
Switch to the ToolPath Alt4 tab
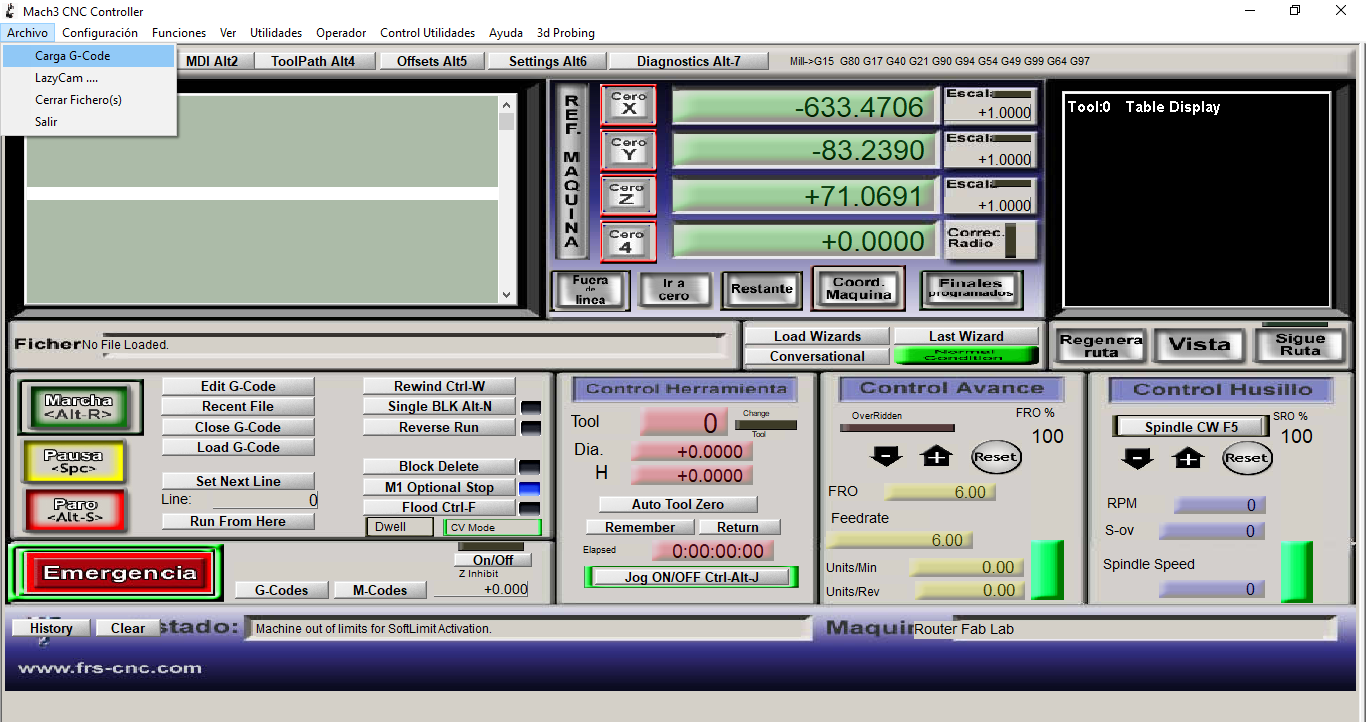(x=313, y=61)
